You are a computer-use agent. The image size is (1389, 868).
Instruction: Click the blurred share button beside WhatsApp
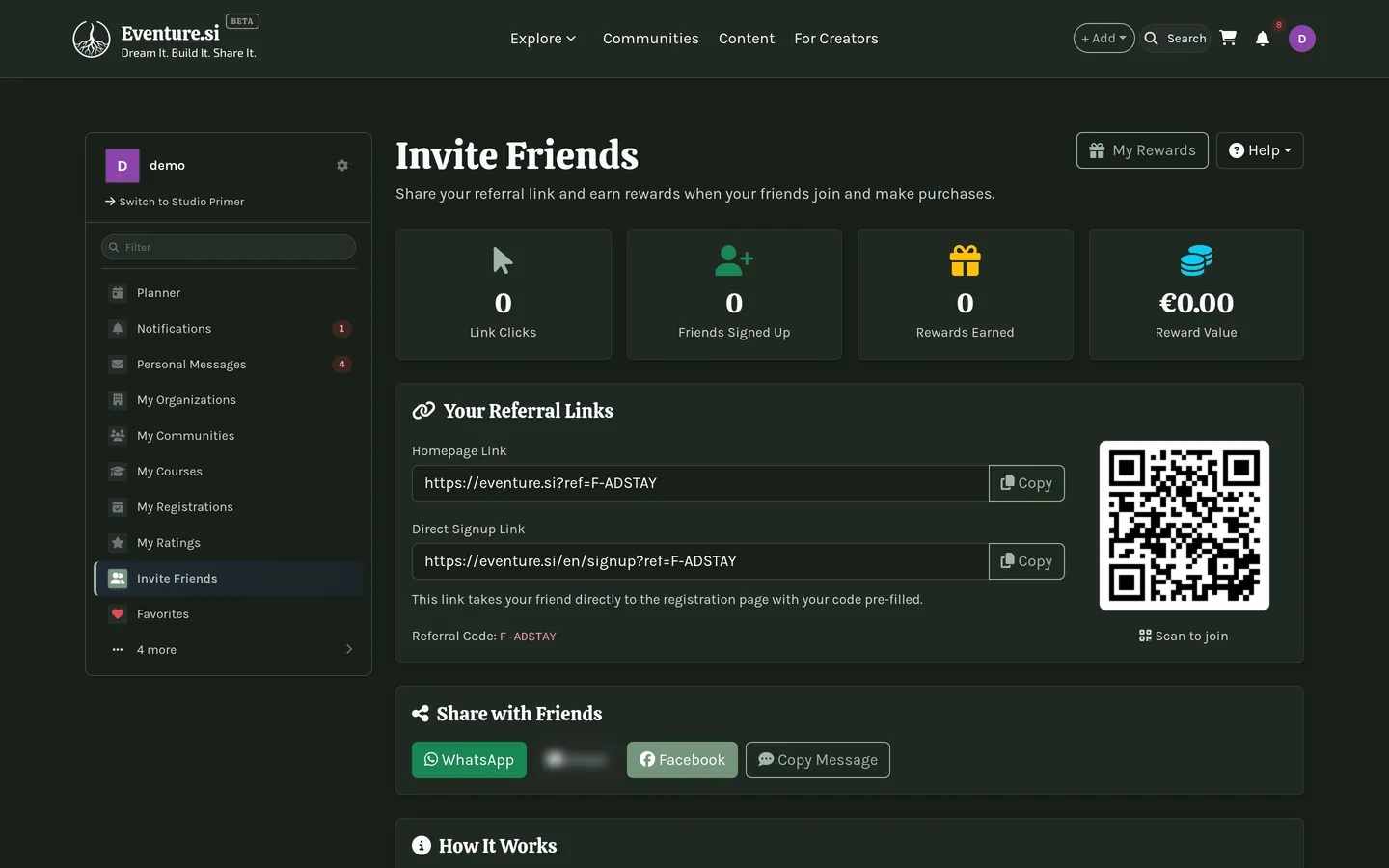tap(577, 760)
